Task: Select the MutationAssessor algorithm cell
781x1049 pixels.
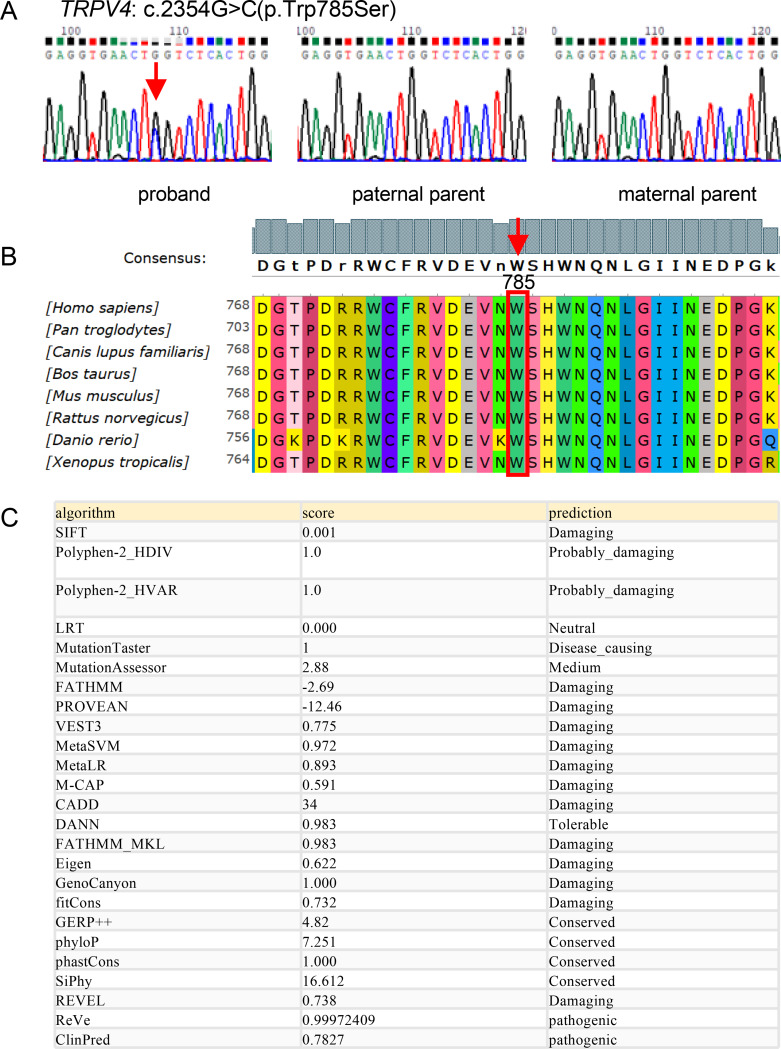Action: (x=177, y=667)
